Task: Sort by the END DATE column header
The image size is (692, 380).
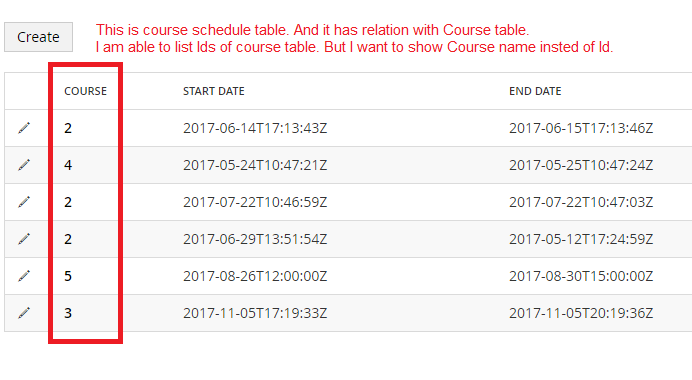Action: pyautogui.click(x=535, y=91)
